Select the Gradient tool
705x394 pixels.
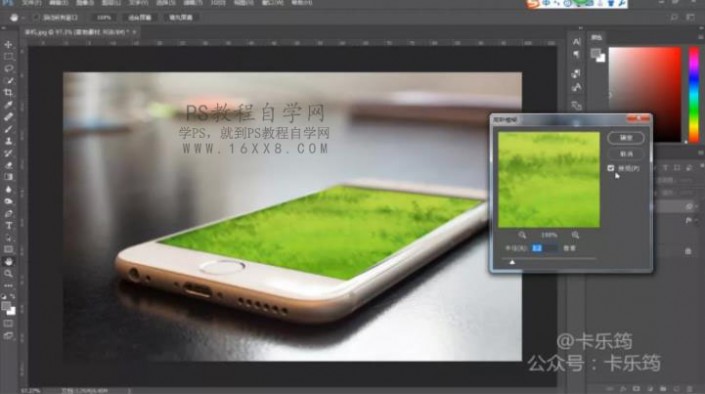point(9,177)
